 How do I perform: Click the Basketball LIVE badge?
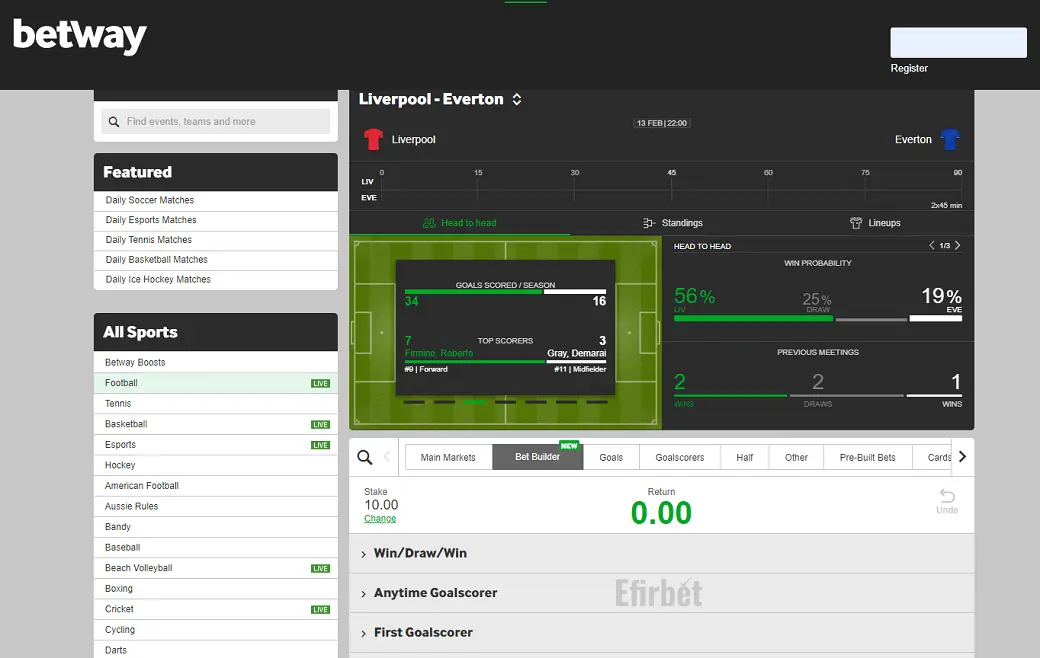pos(320,425)
